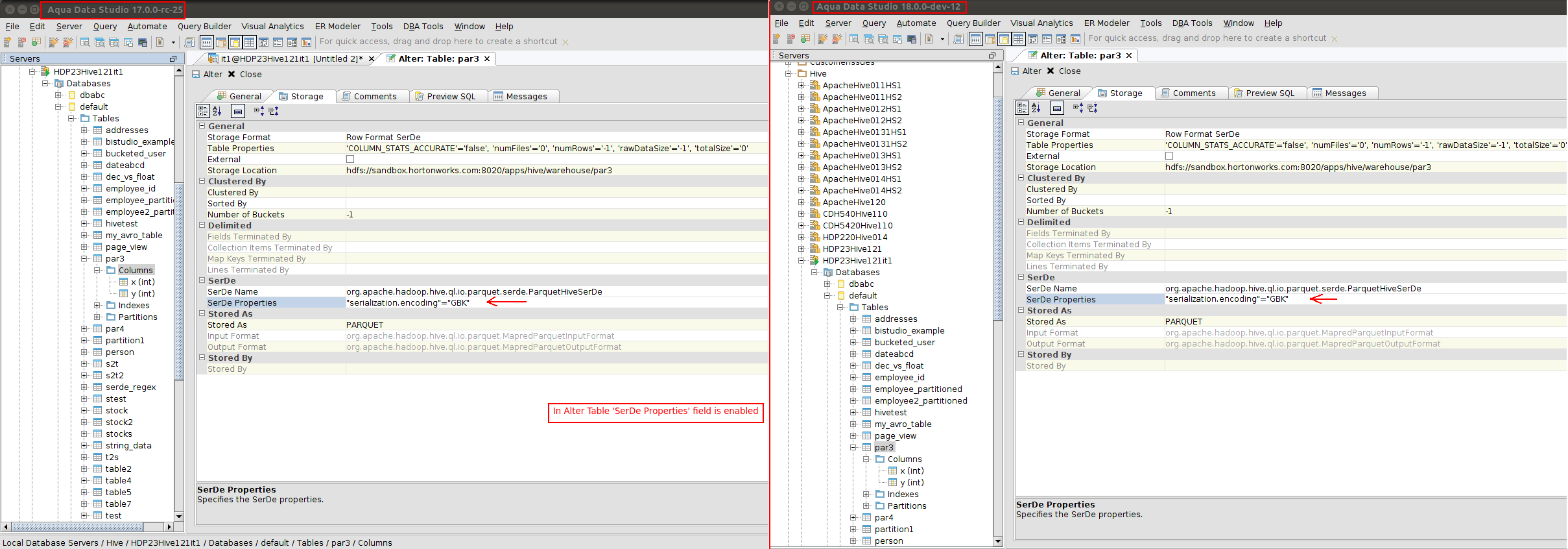This screenshot has height=549, width=1568.
Task: Collapse the Hive folder in right tree
Action: 789,73
